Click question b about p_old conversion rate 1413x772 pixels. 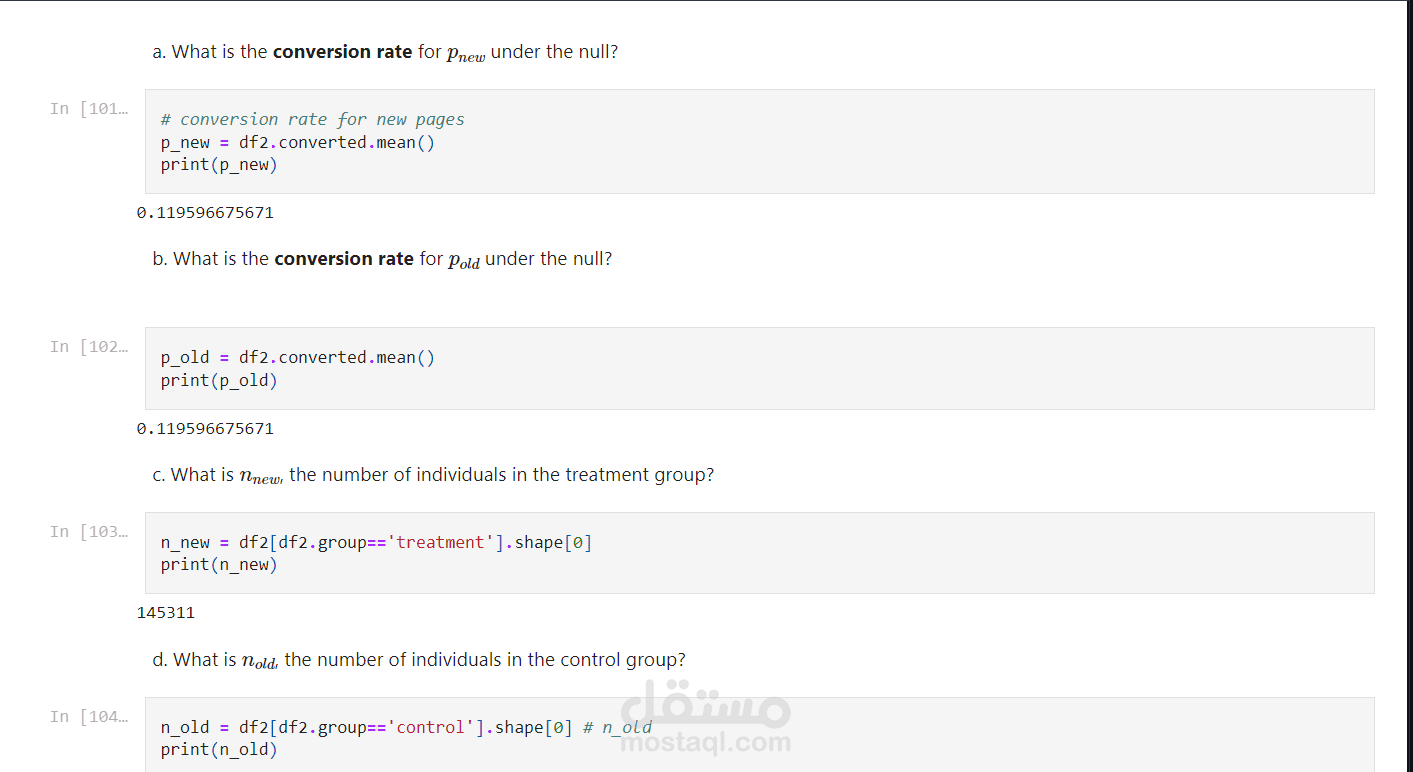click(x=382, y=259)
